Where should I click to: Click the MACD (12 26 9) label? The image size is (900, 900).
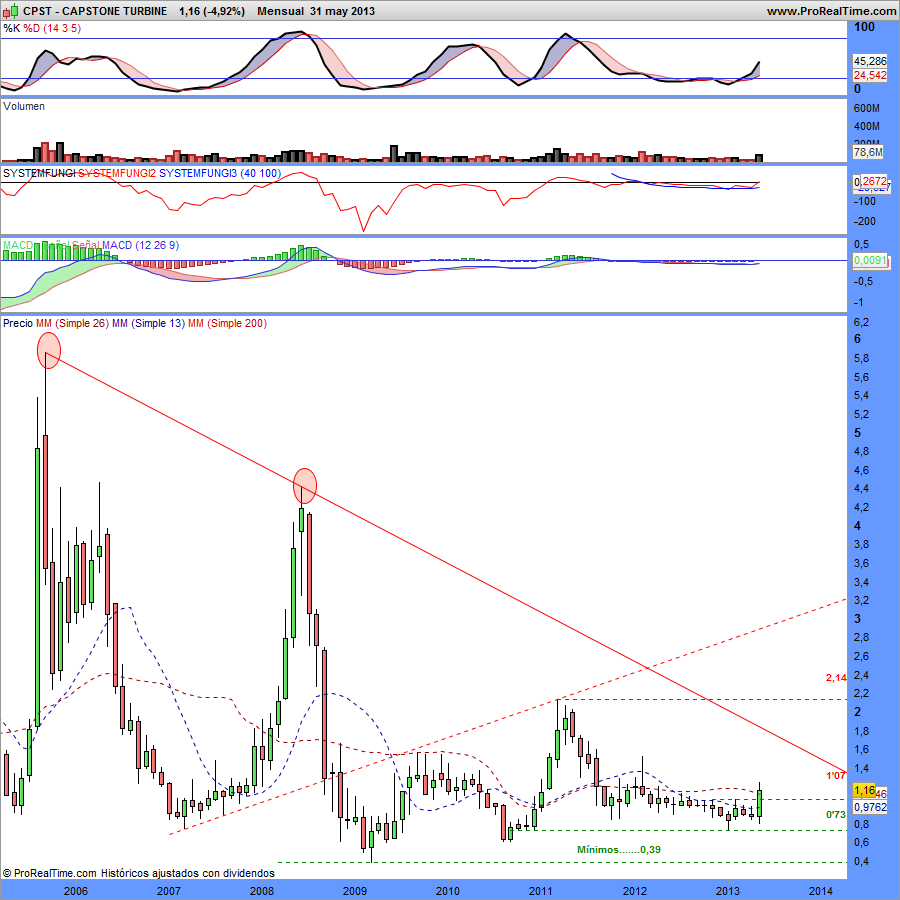point(141,245)
